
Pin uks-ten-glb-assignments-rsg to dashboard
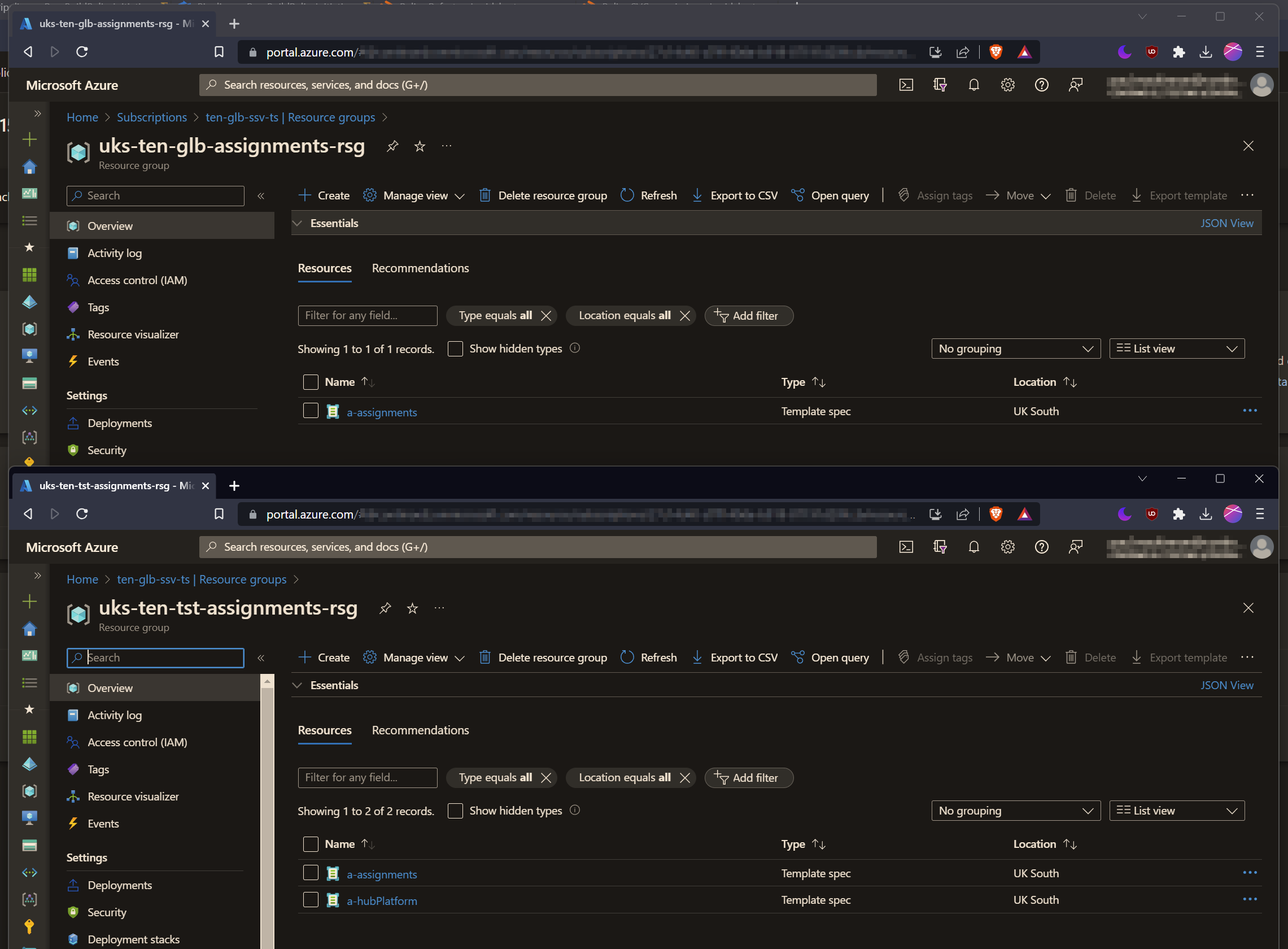(392, 146)
